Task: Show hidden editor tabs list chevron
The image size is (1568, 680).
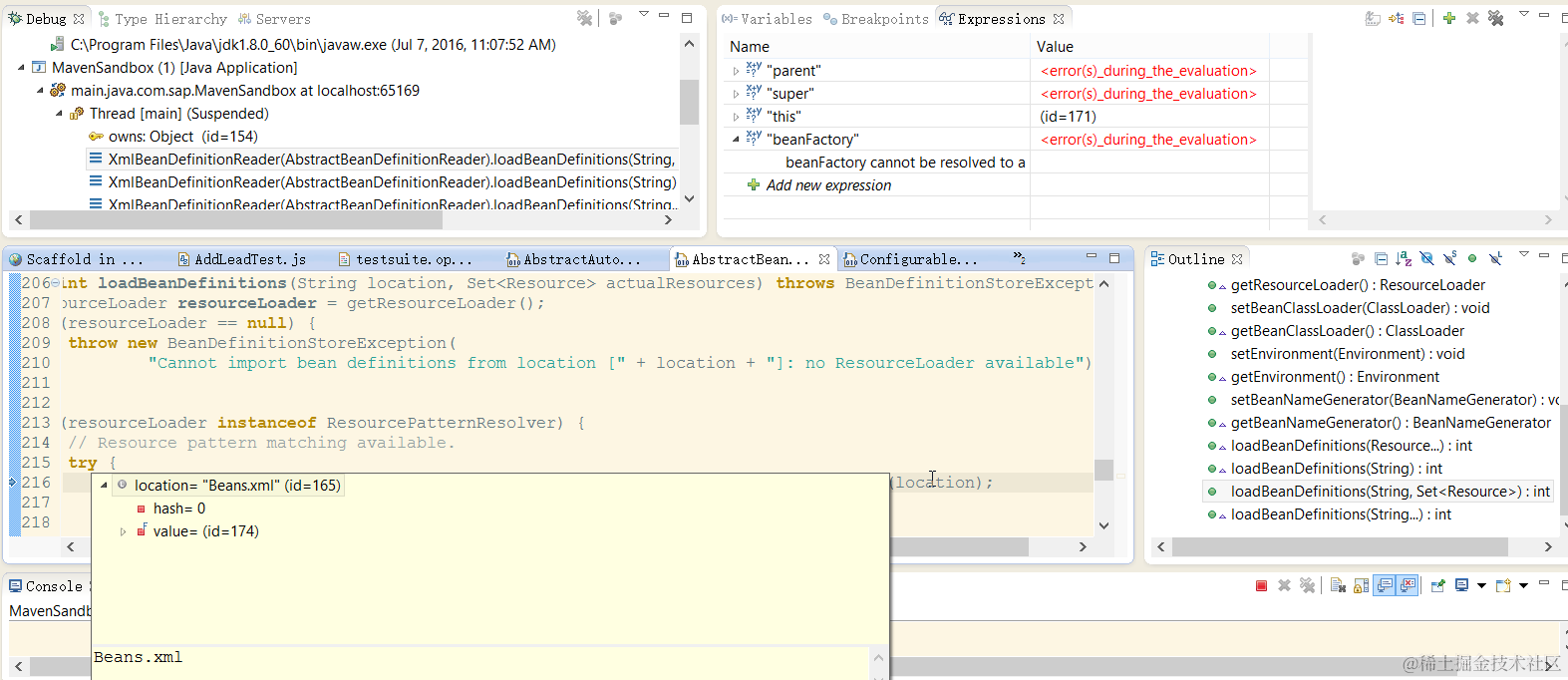Action: coord(1019,257)
